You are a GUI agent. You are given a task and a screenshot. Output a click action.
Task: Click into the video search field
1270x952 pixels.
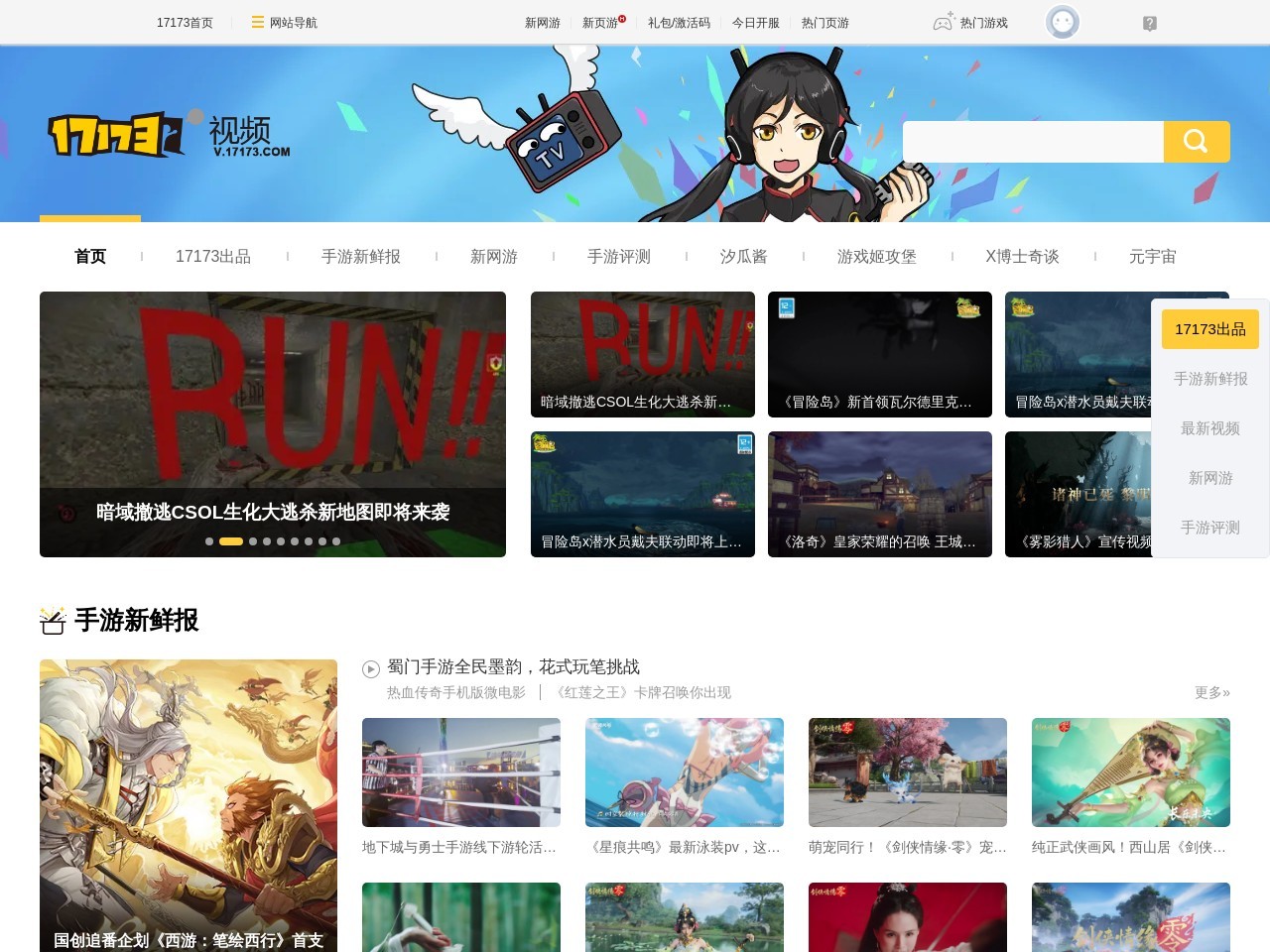1032,142
